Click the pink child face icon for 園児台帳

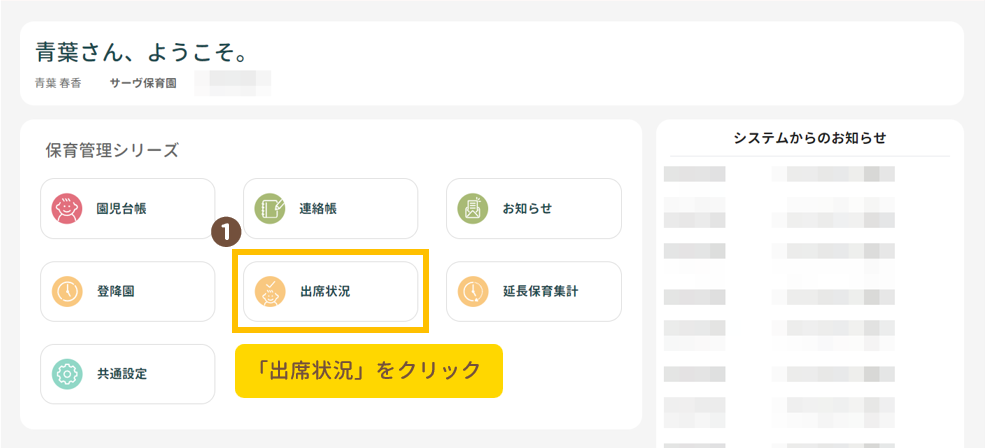coord(67,209)
